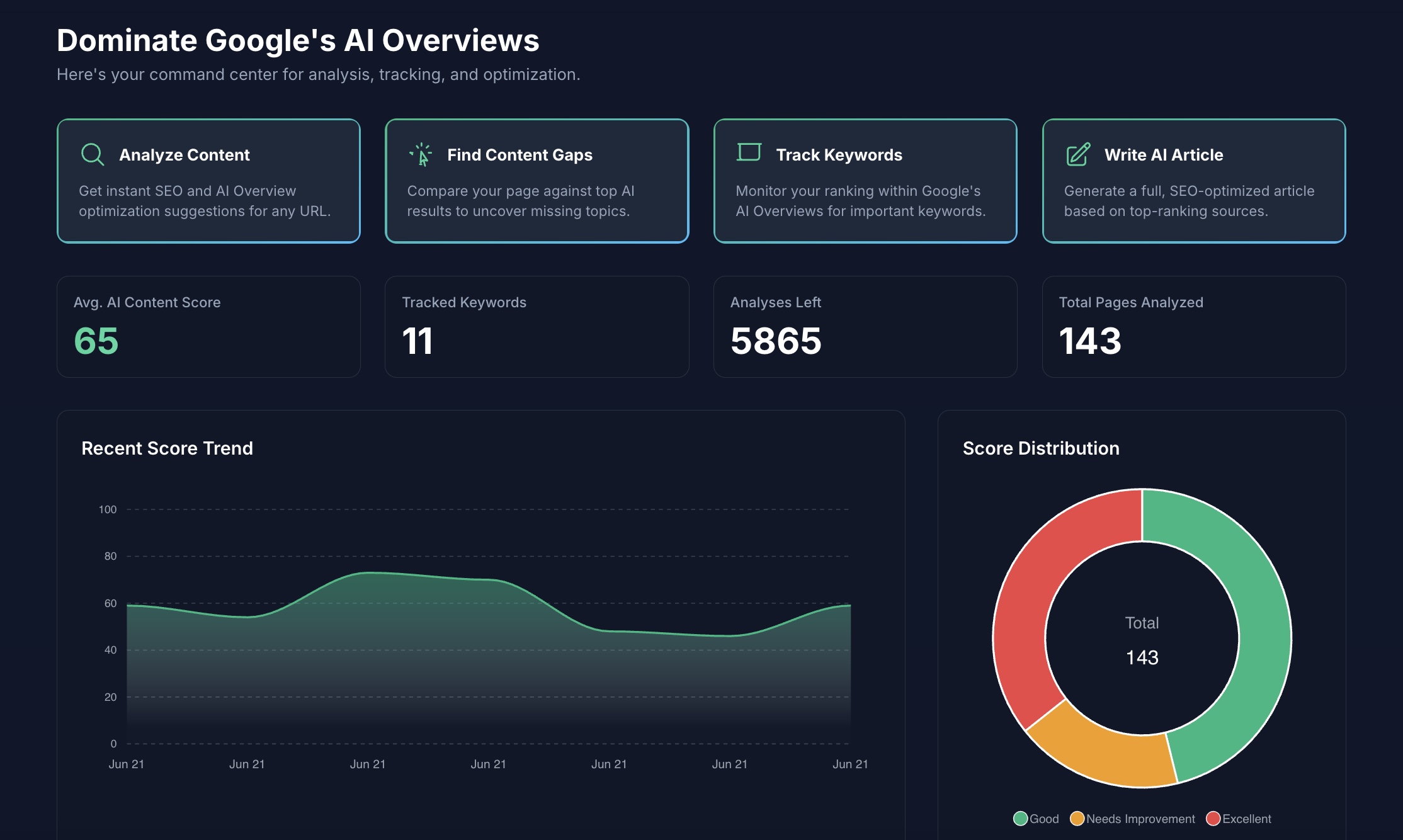Click the pencil-edit icon in Write AI Article

[1078, 154]
